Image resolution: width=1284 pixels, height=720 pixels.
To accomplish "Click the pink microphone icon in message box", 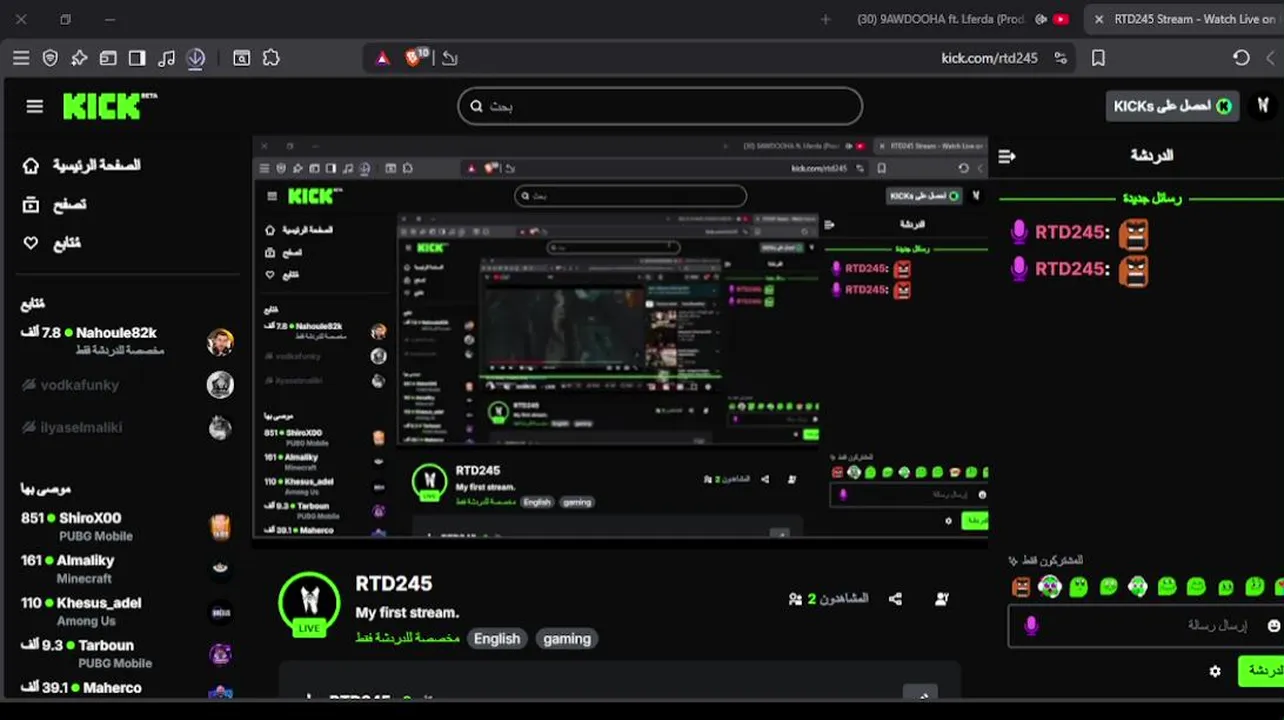I will click(1031, 626).
